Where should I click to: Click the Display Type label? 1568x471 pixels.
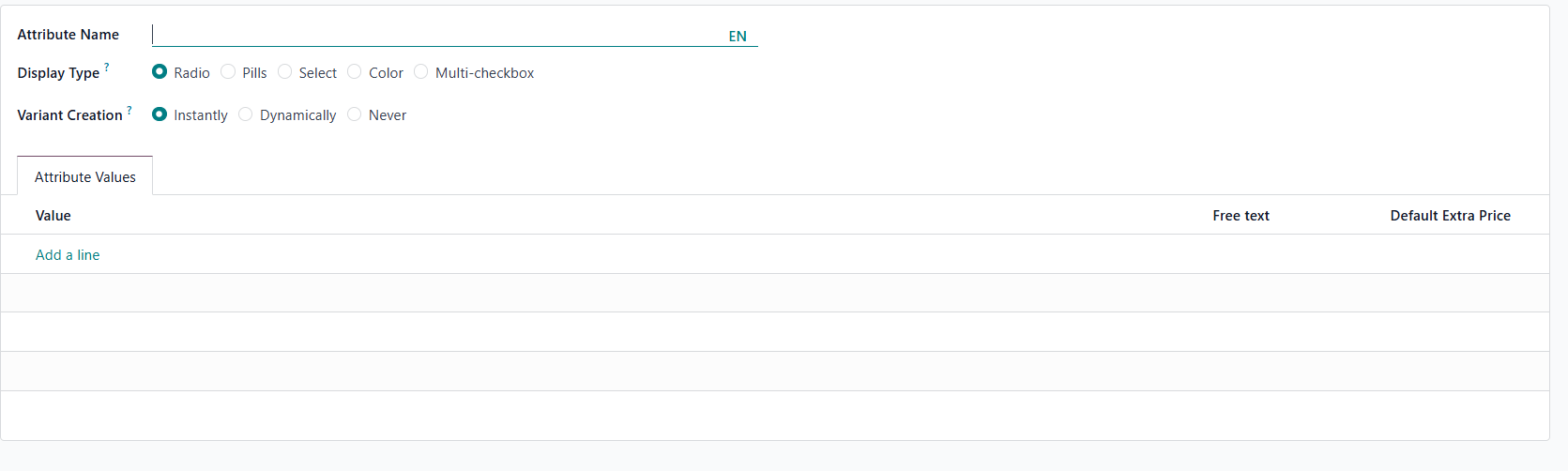58,73
